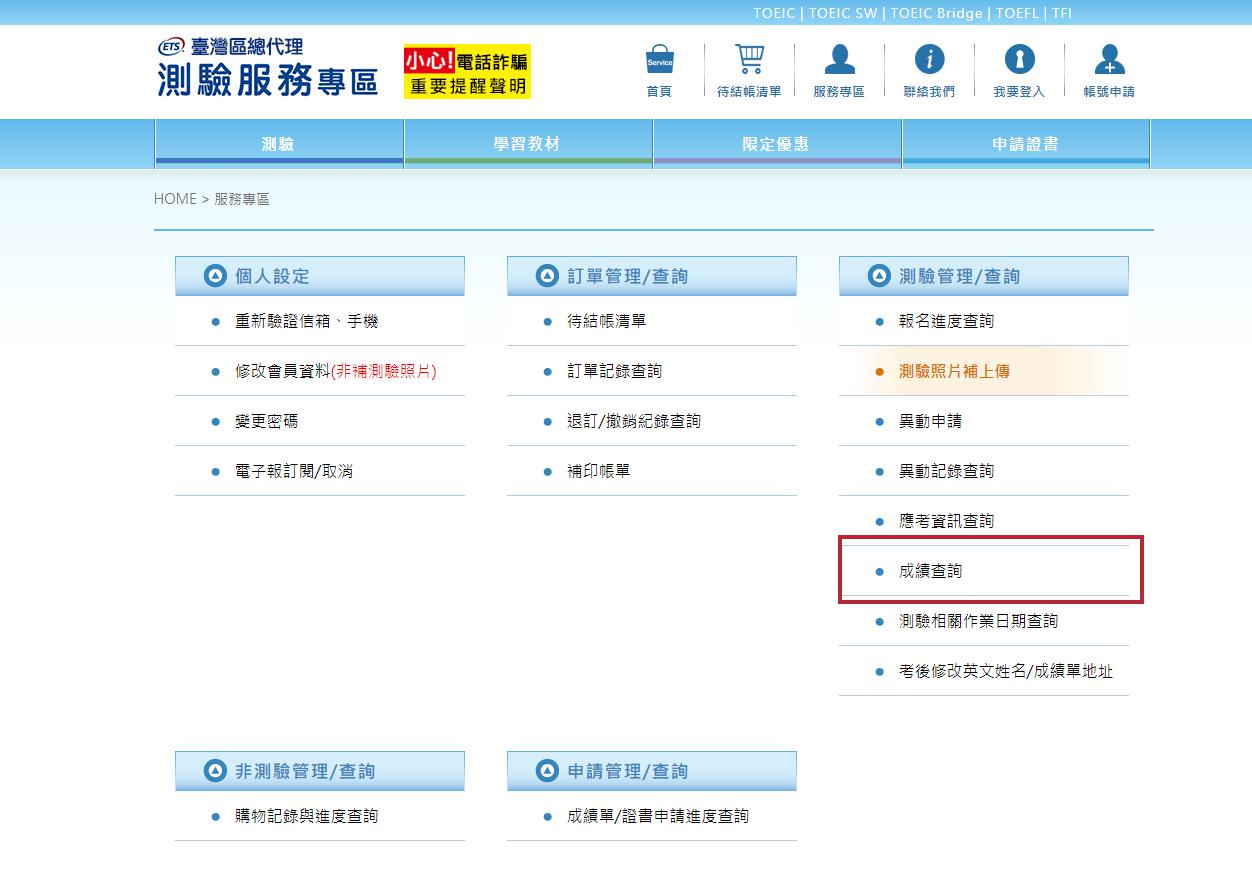Screen dimensions: 1252x886
Task: Collapse the 非測驗管理/查詢 section arrow
Action: tap(215, 771)
